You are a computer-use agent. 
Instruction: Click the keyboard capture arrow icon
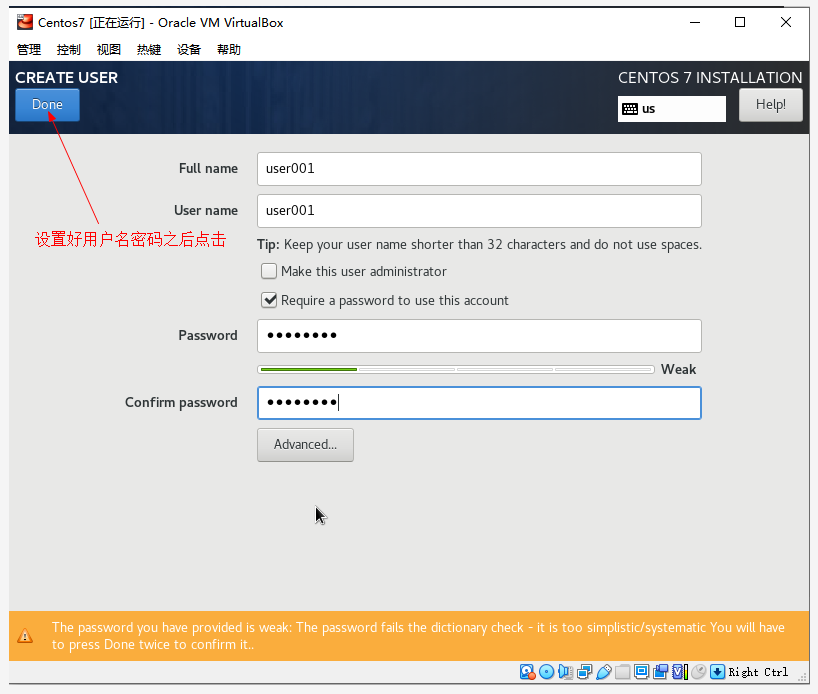click(717, 672)
